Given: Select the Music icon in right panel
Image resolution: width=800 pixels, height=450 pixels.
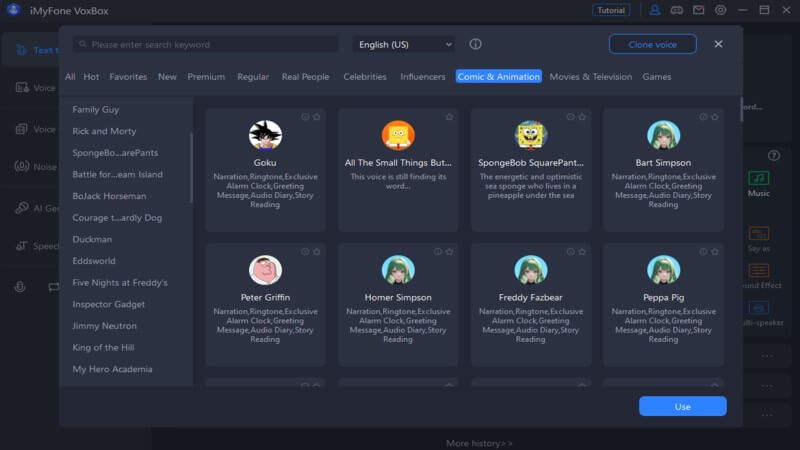Looking at the screenshot, I should pyautogui.click(x=759, y=178).
